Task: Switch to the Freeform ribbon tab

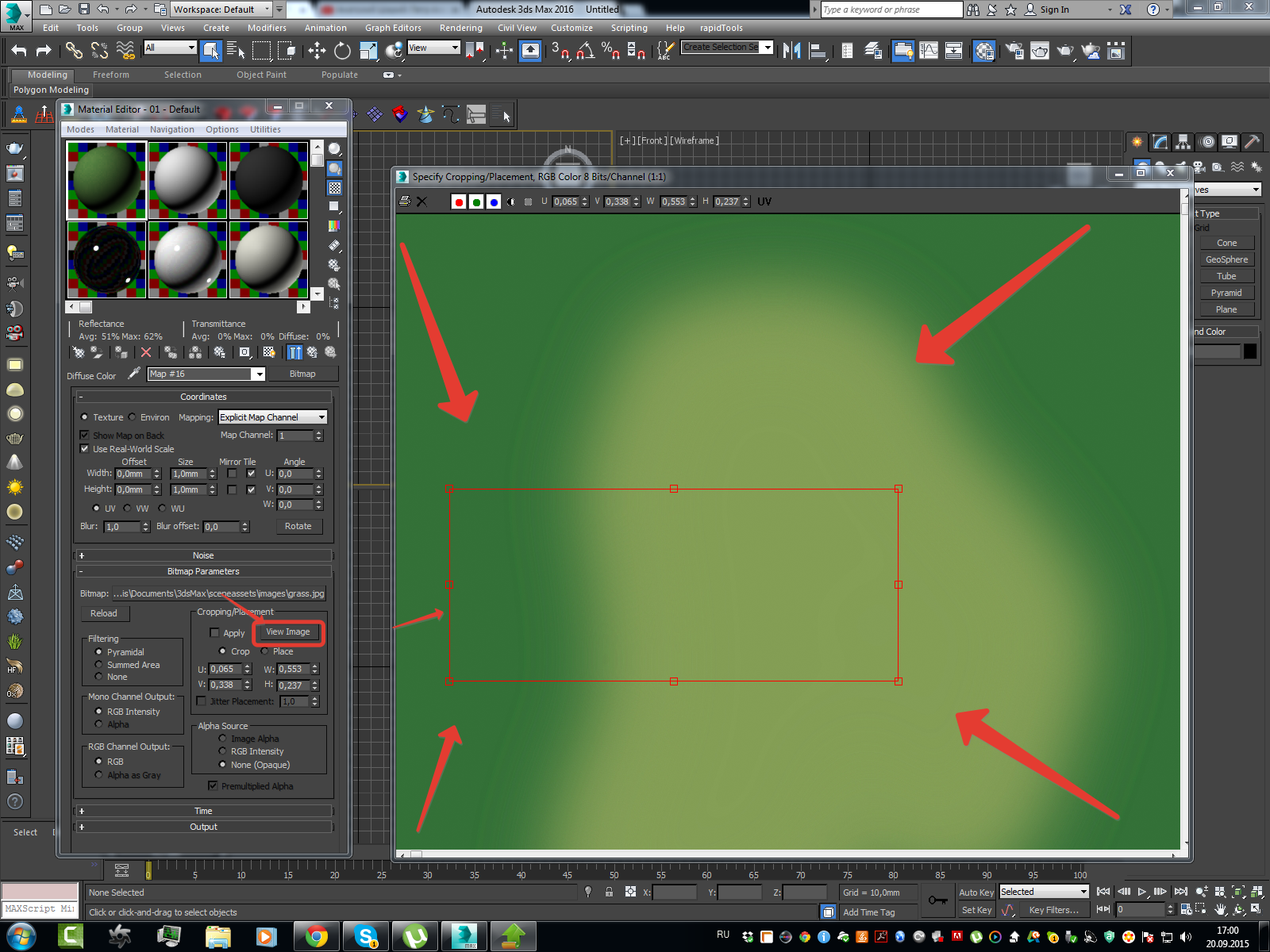Action: [x=111, y=75]
